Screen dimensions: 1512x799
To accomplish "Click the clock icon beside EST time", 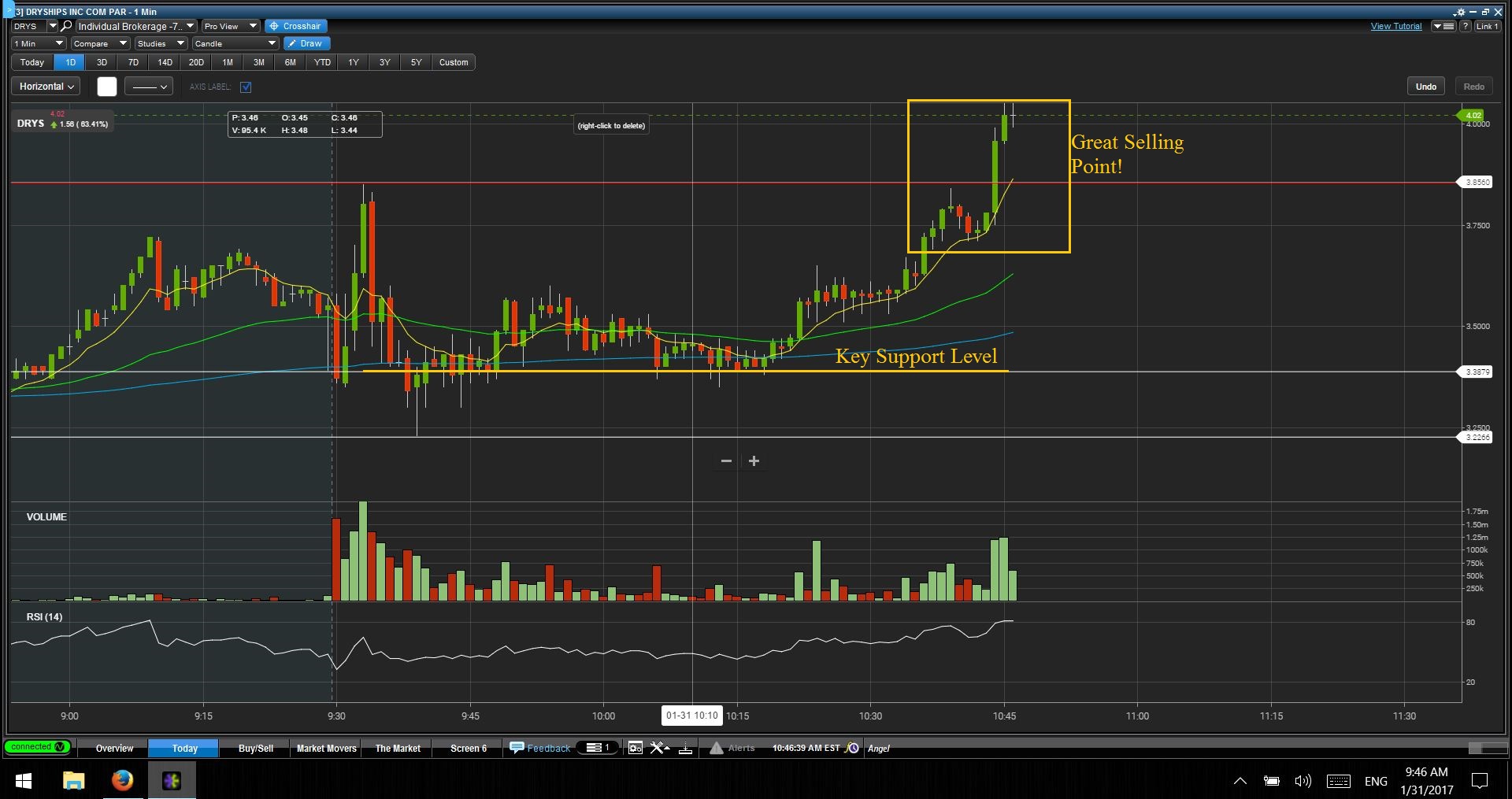I will coord(852,748).
